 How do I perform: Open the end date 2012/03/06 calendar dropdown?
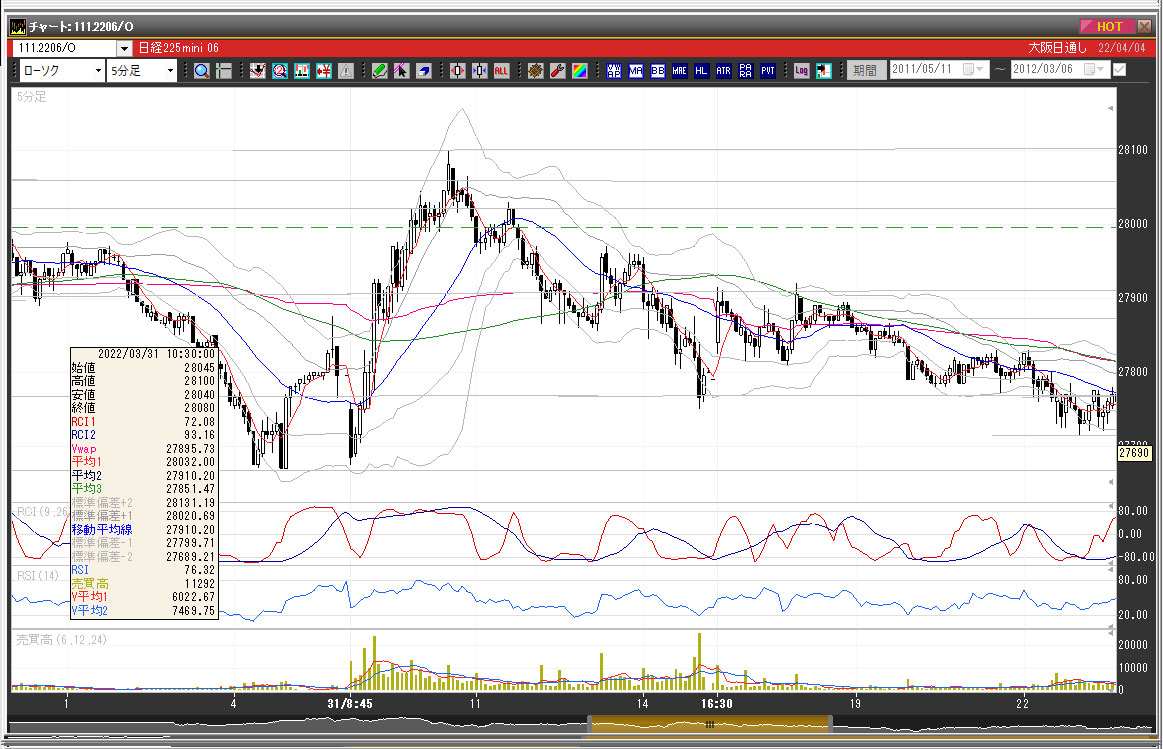click(x=1095, y=69)
